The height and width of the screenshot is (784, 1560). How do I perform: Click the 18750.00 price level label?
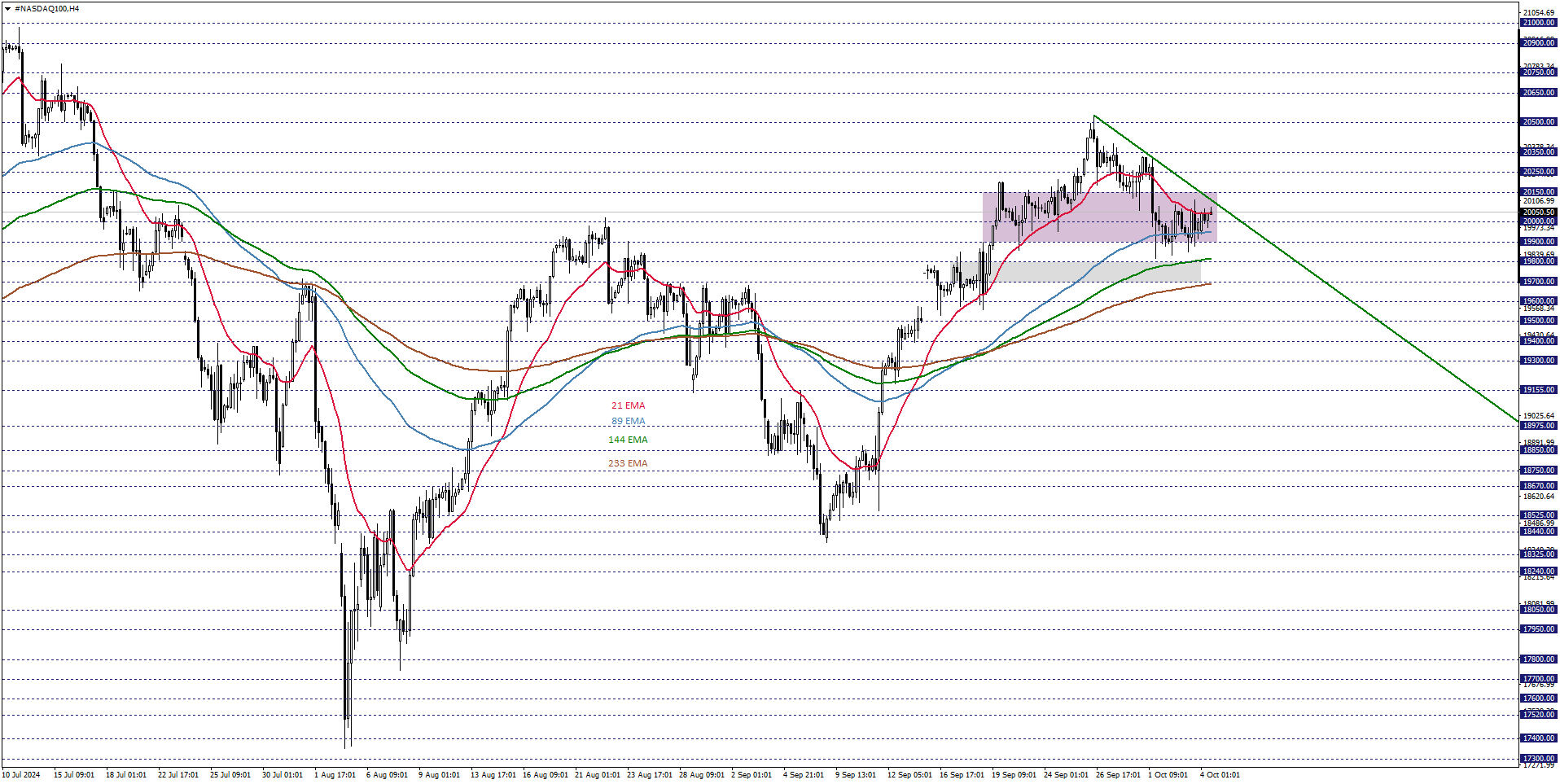[1539, 471]
